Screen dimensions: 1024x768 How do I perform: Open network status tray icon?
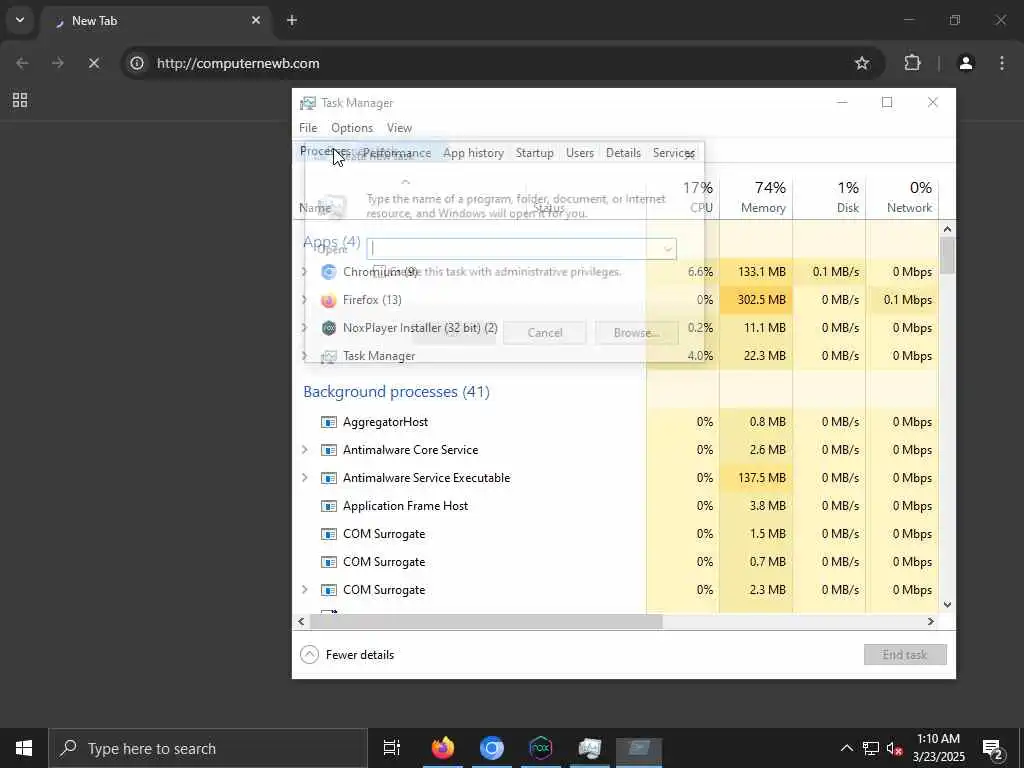click(871, 748)
